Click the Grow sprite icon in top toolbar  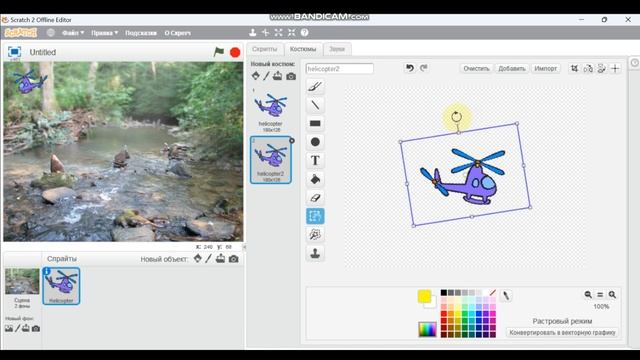tap(278, 33)
